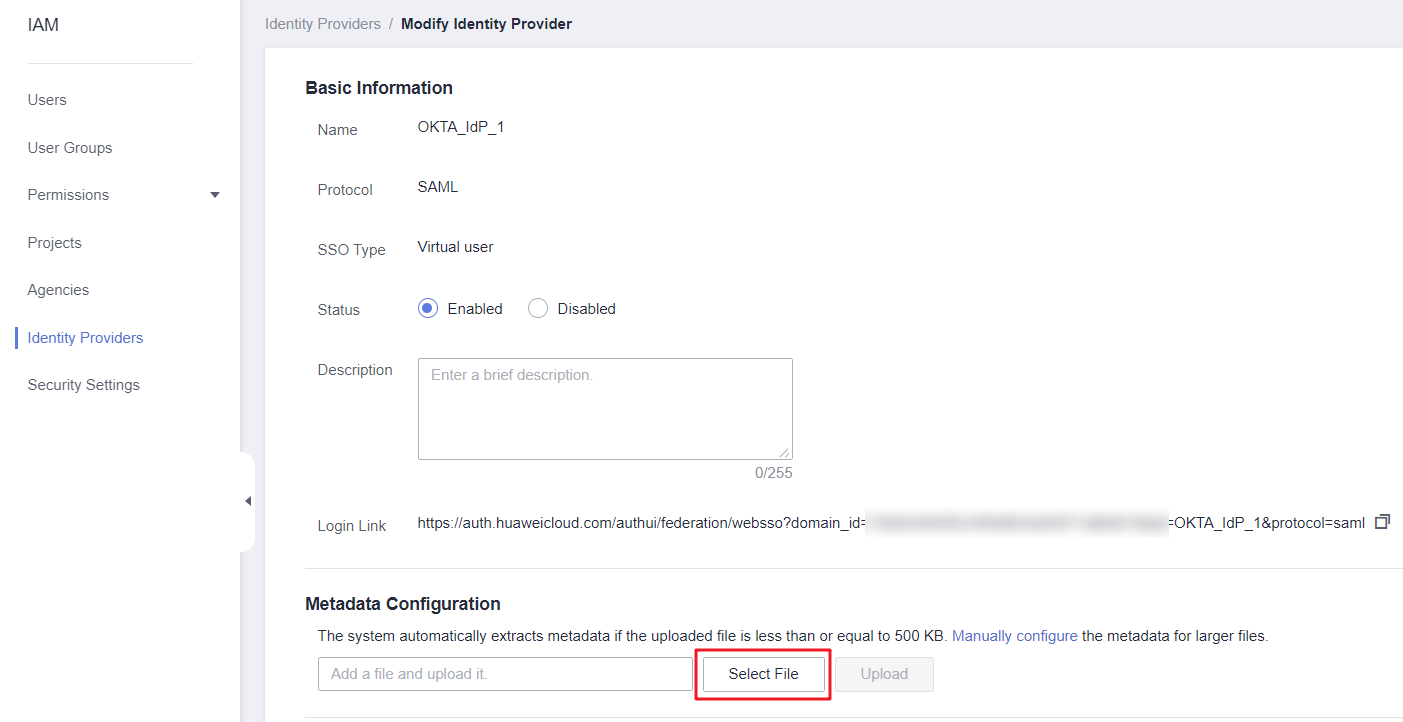This screenshot has height=722, width=1403.
Task: Go to Projects in the sidebar
Action: (x=55, y=243)
